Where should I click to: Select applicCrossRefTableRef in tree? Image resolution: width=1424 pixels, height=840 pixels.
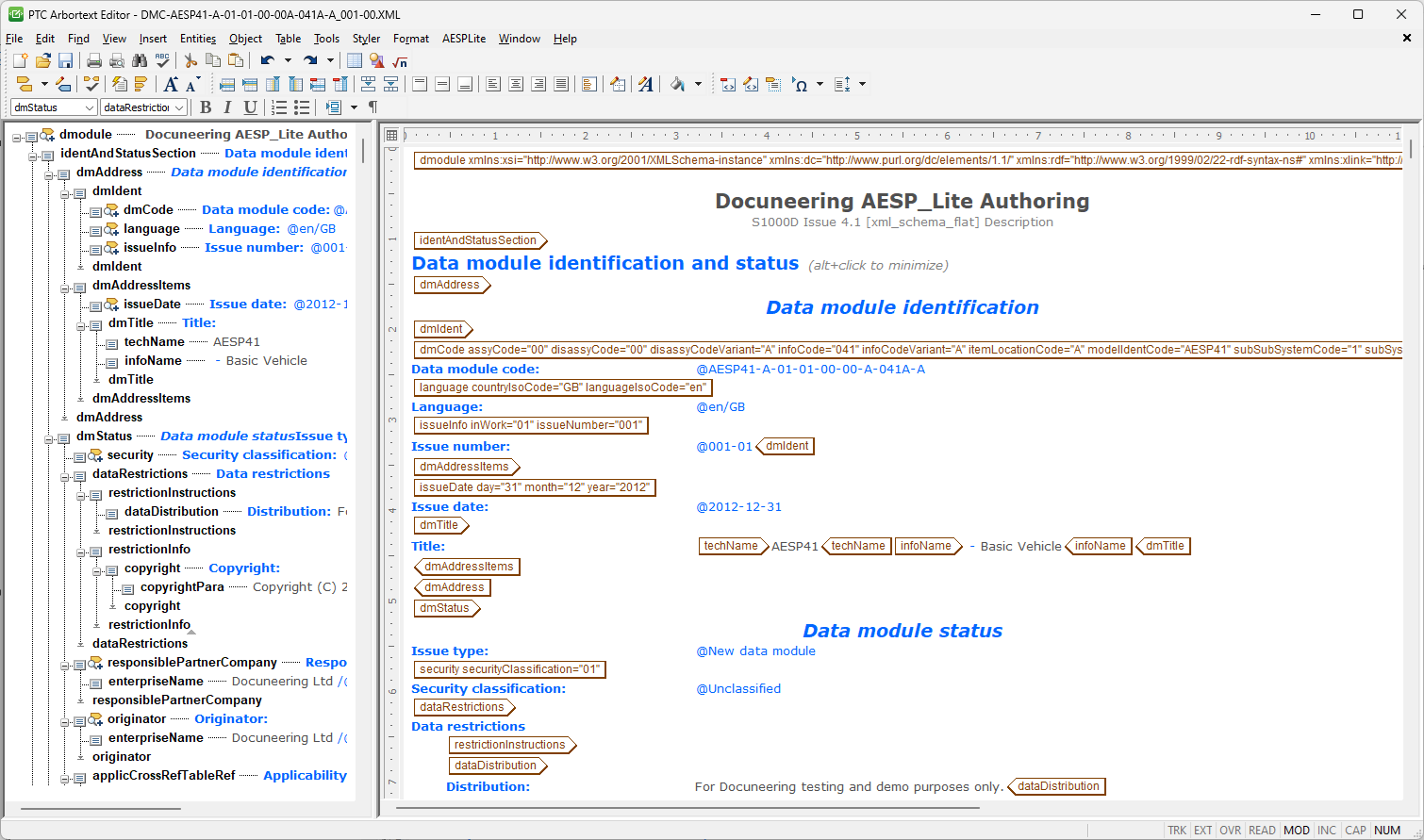pos(163,775)
